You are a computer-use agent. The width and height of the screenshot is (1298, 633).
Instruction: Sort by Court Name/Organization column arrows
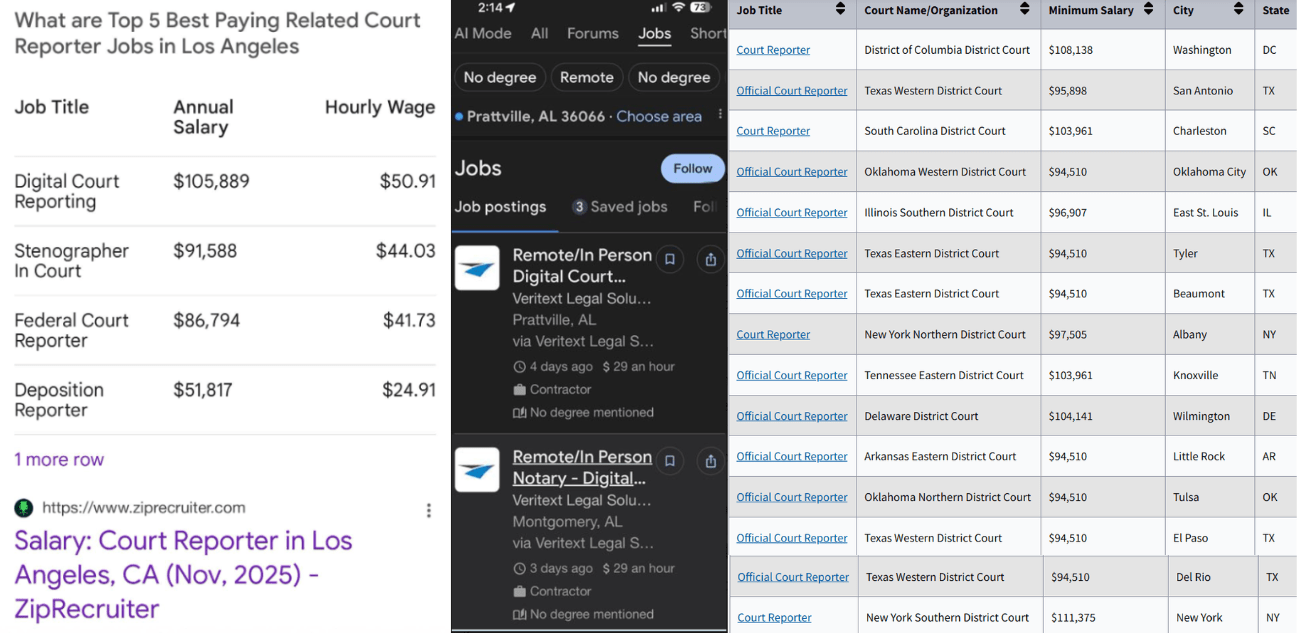(1024, 10)
